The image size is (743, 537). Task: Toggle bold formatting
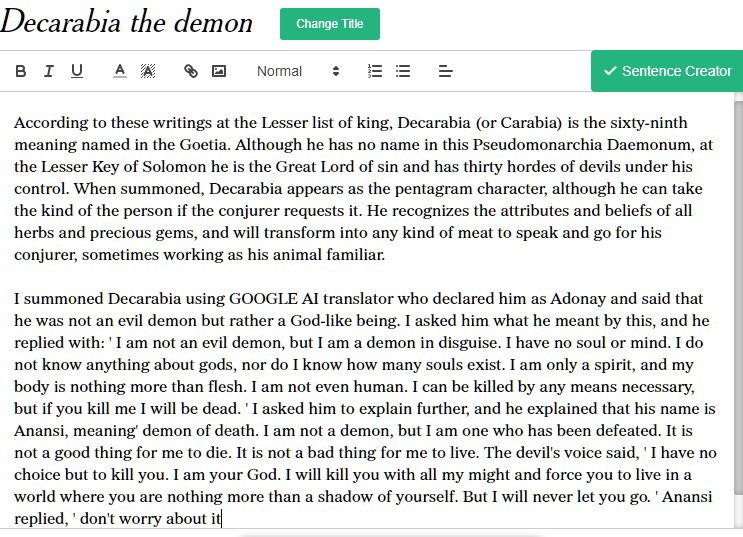tap(20, 71)
